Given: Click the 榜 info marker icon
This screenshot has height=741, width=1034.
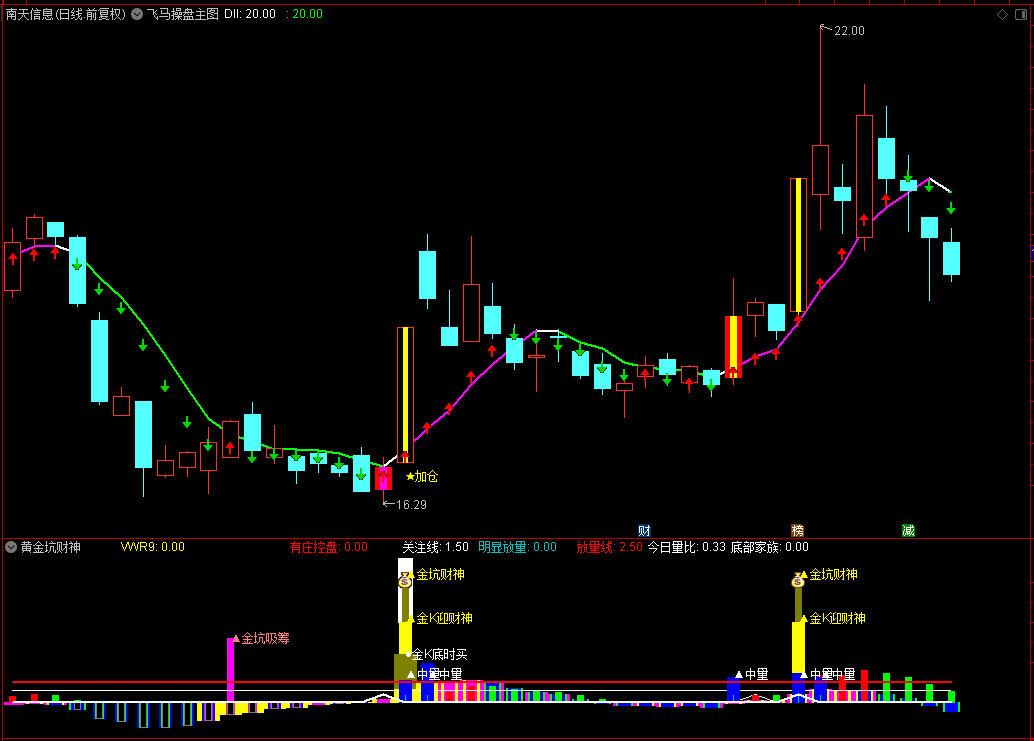Looking at the screenshot, I should pos(797,531).
